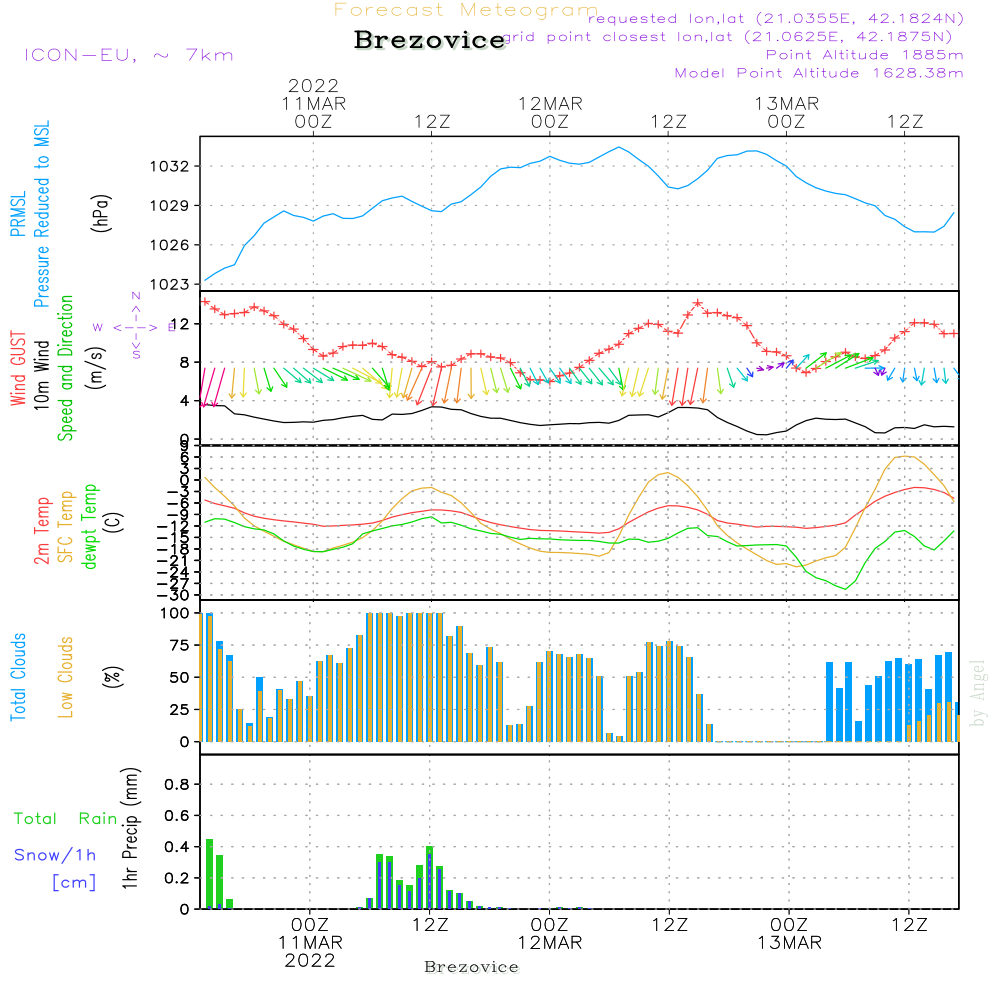Click the "1032" pressure axis value
Screen dimensions: 1000x1000
point(170,166)
